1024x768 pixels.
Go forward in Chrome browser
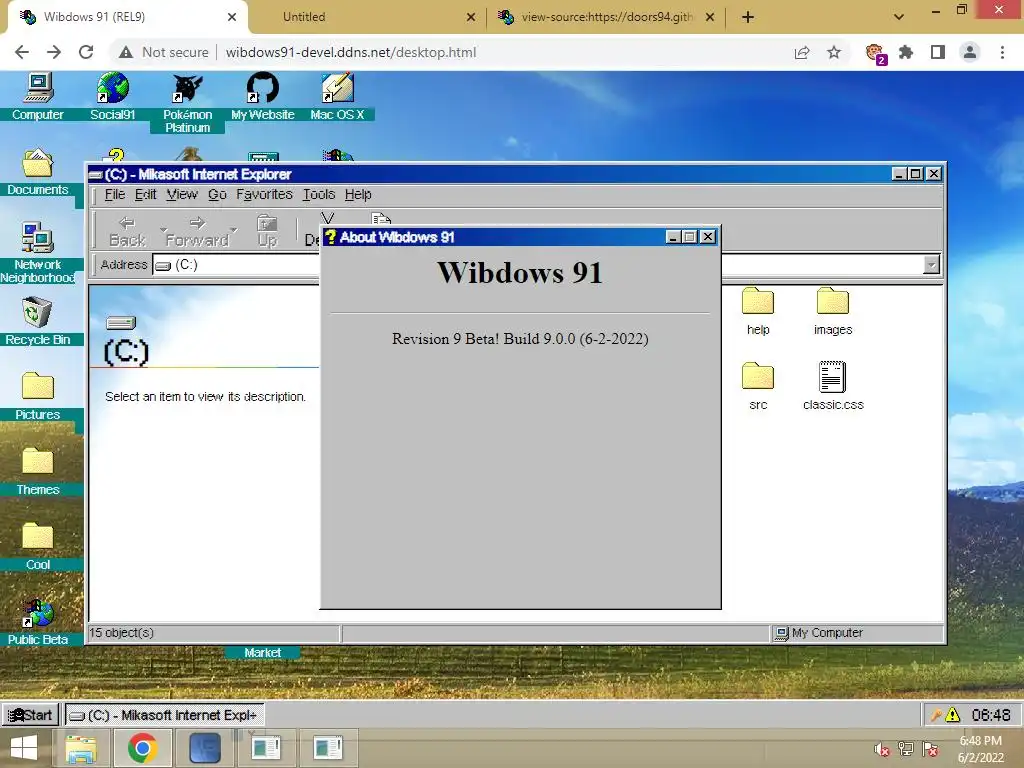tap(54, 52)
